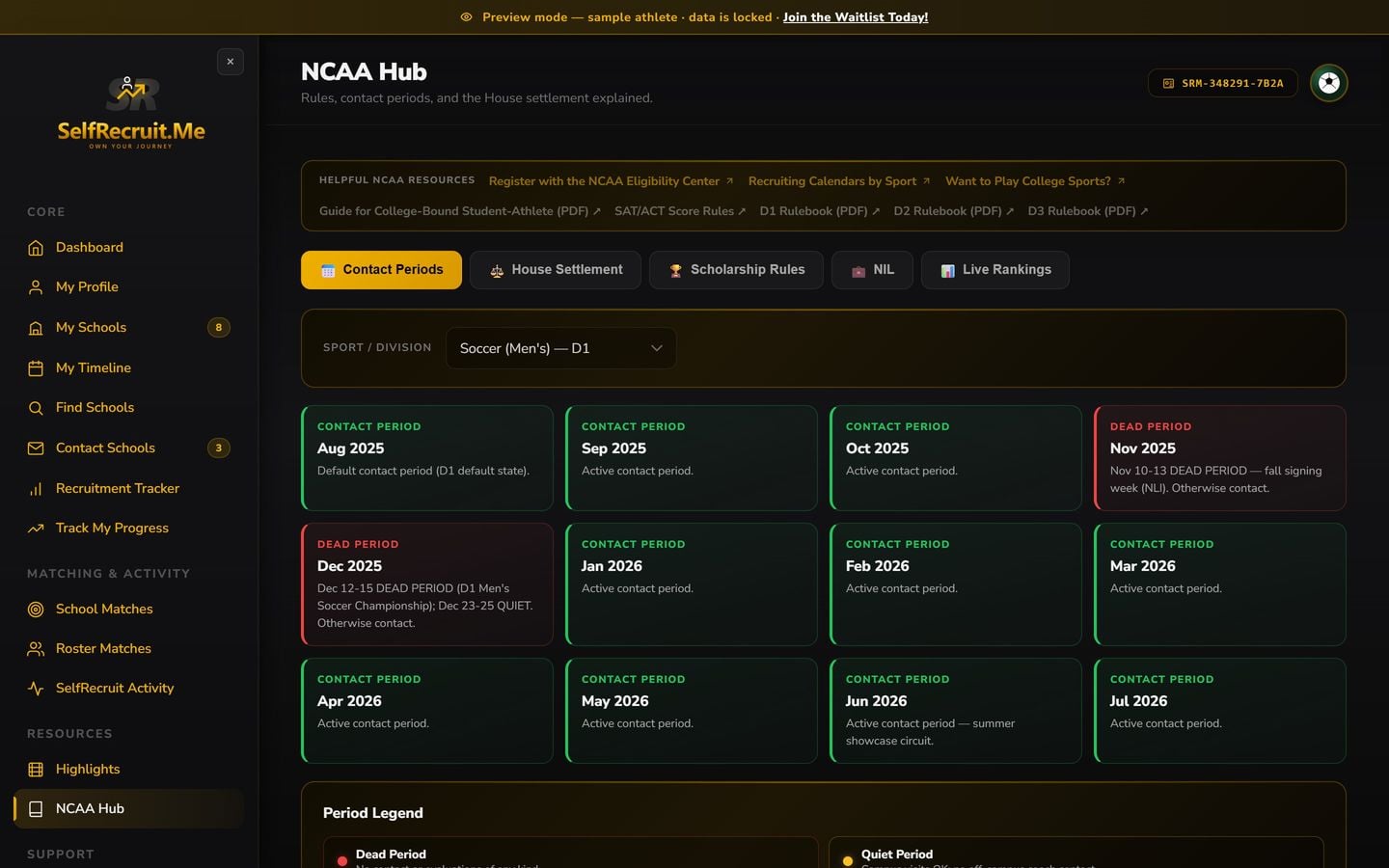Click the Jan 2026 card heading
Screen dimensions: 1389x868
tap(612, 566)
